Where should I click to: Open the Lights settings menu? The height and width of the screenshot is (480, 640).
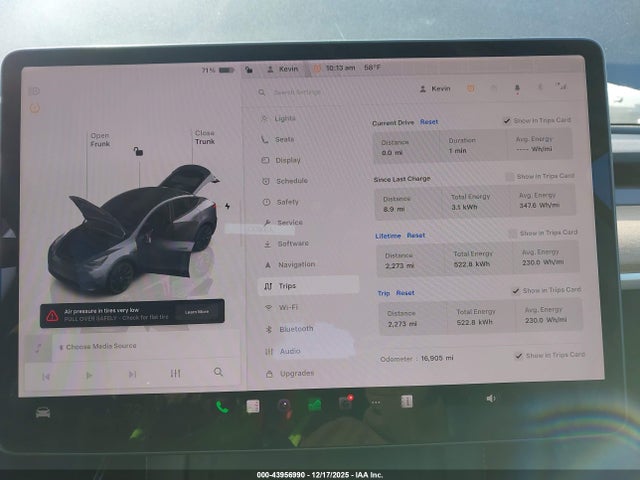tap(278, 118)
